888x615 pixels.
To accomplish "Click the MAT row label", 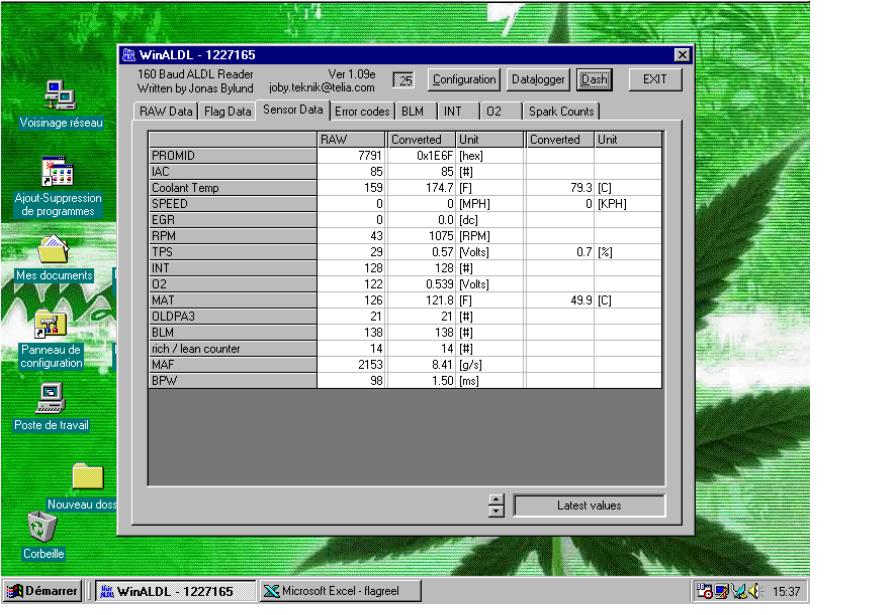I will pos(232,301).
